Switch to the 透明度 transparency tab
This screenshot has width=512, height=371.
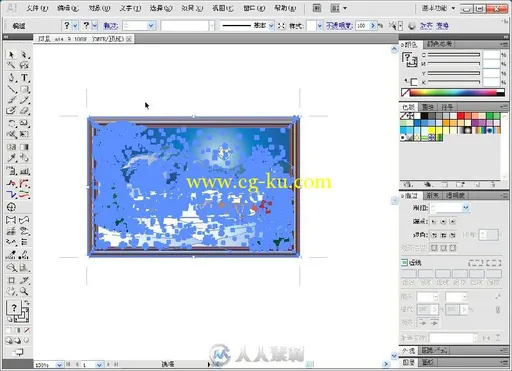[x=455, y=196]
